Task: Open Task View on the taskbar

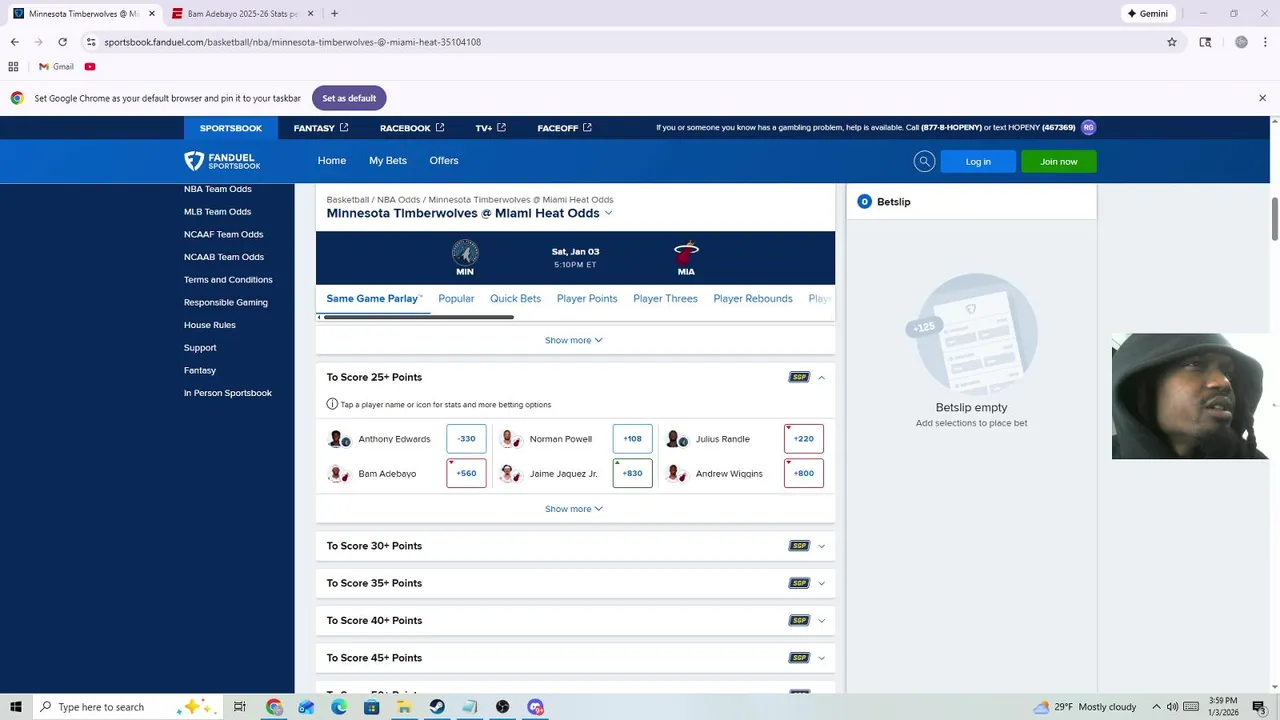Action: 240,707
